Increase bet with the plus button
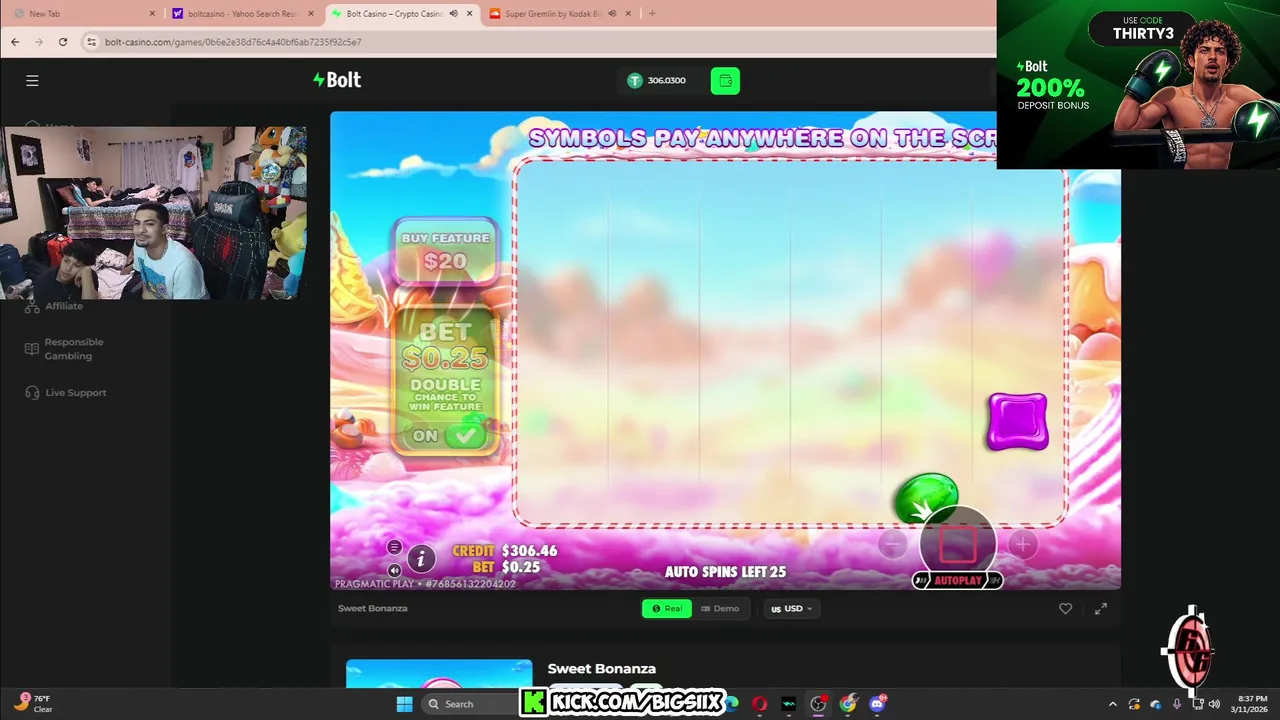Screen dimensions: 1280x720 click(x=1021, y=545)
